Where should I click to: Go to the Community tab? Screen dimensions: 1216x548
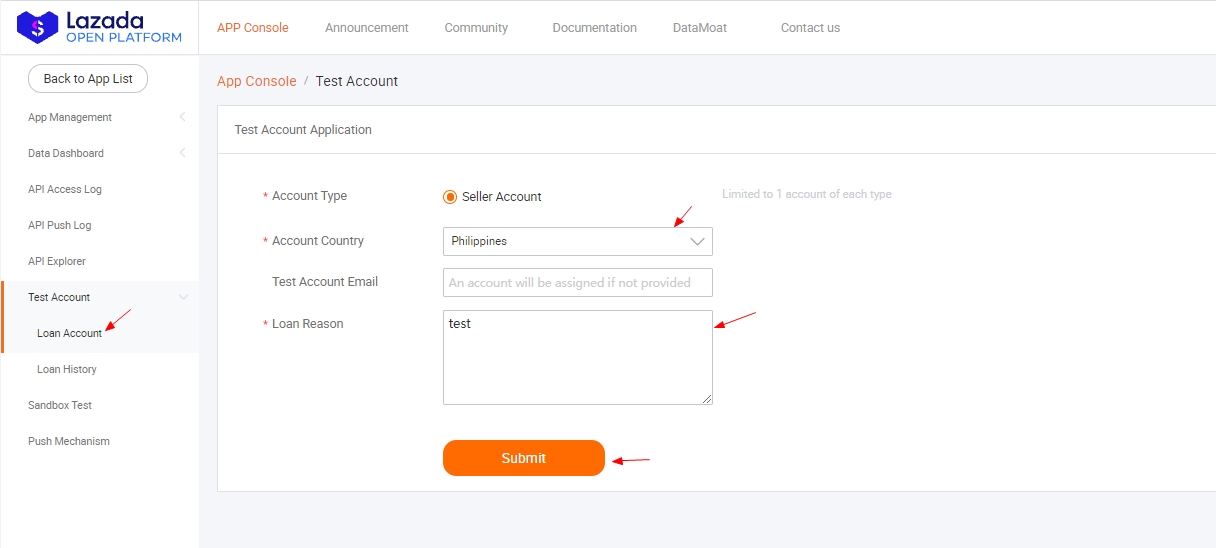tap(476, 28)
